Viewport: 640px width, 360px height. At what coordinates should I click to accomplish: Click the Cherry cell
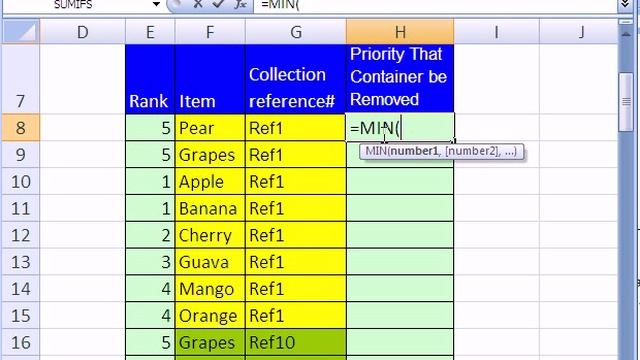tap(210, 235)
